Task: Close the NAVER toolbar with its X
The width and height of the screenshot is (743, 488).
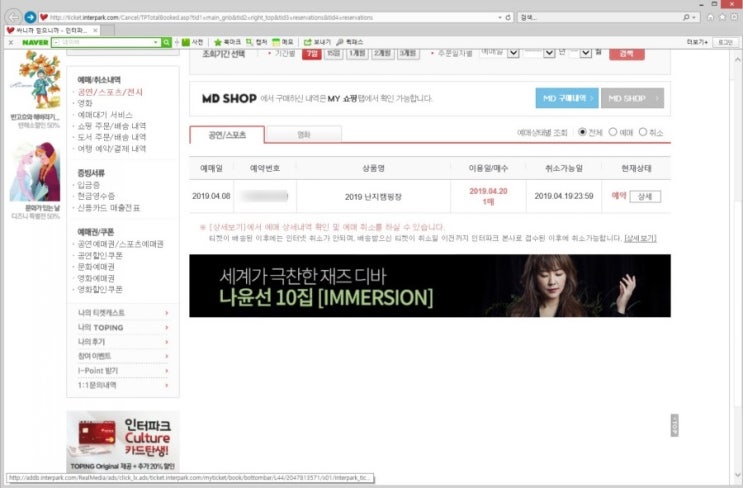Action: point(11,43)
